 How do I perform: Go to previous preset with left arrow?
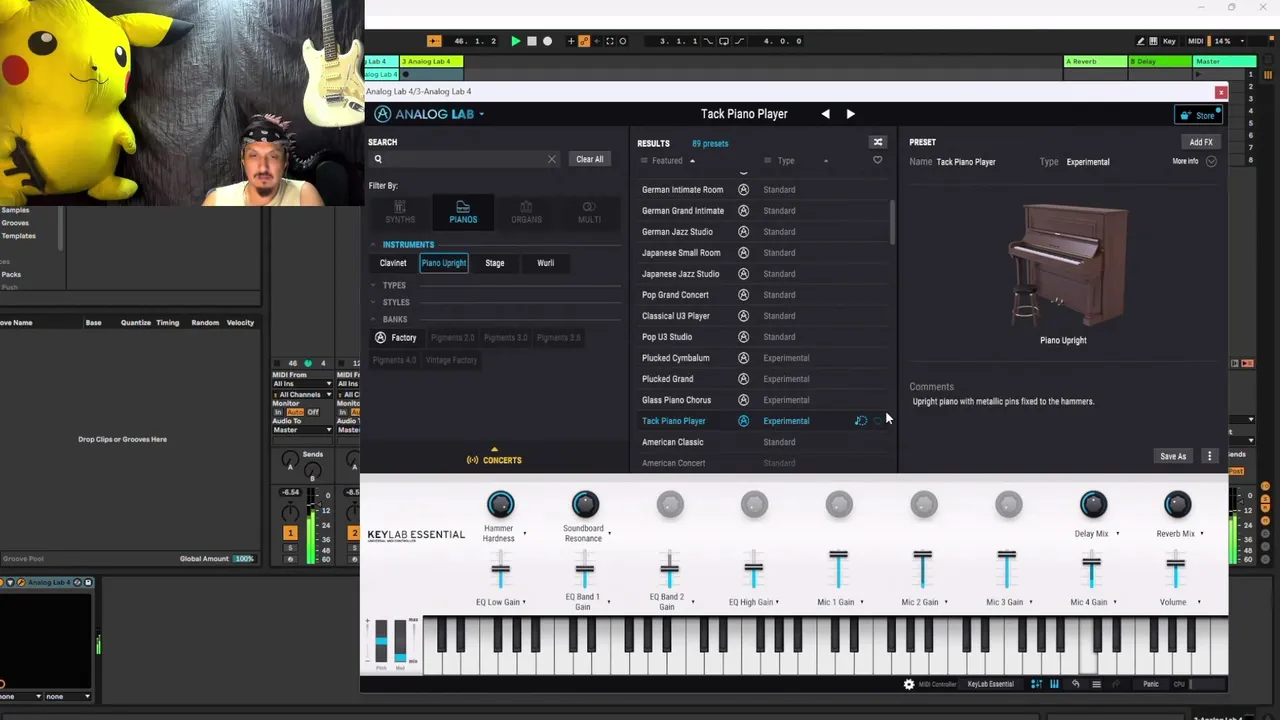(825, 114)
